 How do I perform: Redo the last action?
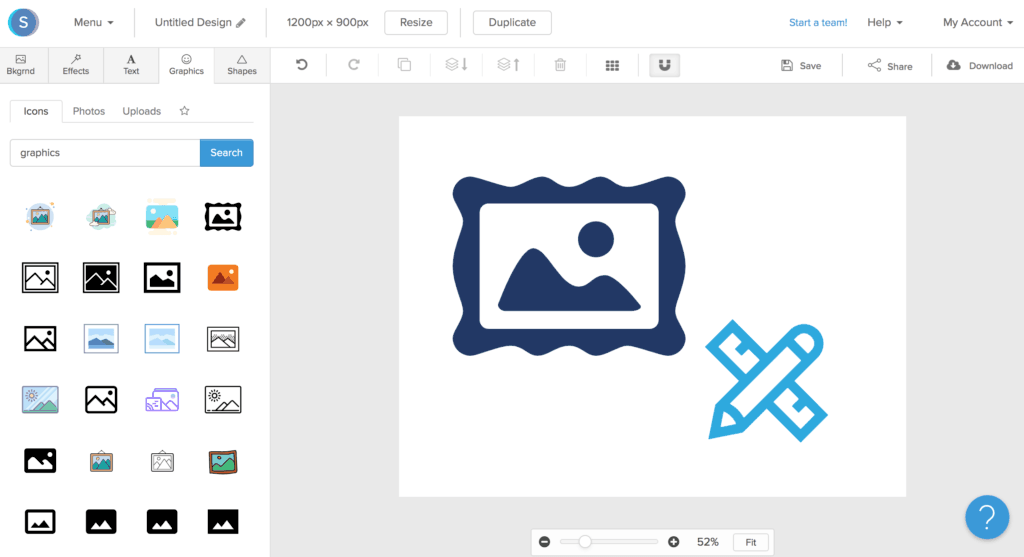tap(353, 65)
